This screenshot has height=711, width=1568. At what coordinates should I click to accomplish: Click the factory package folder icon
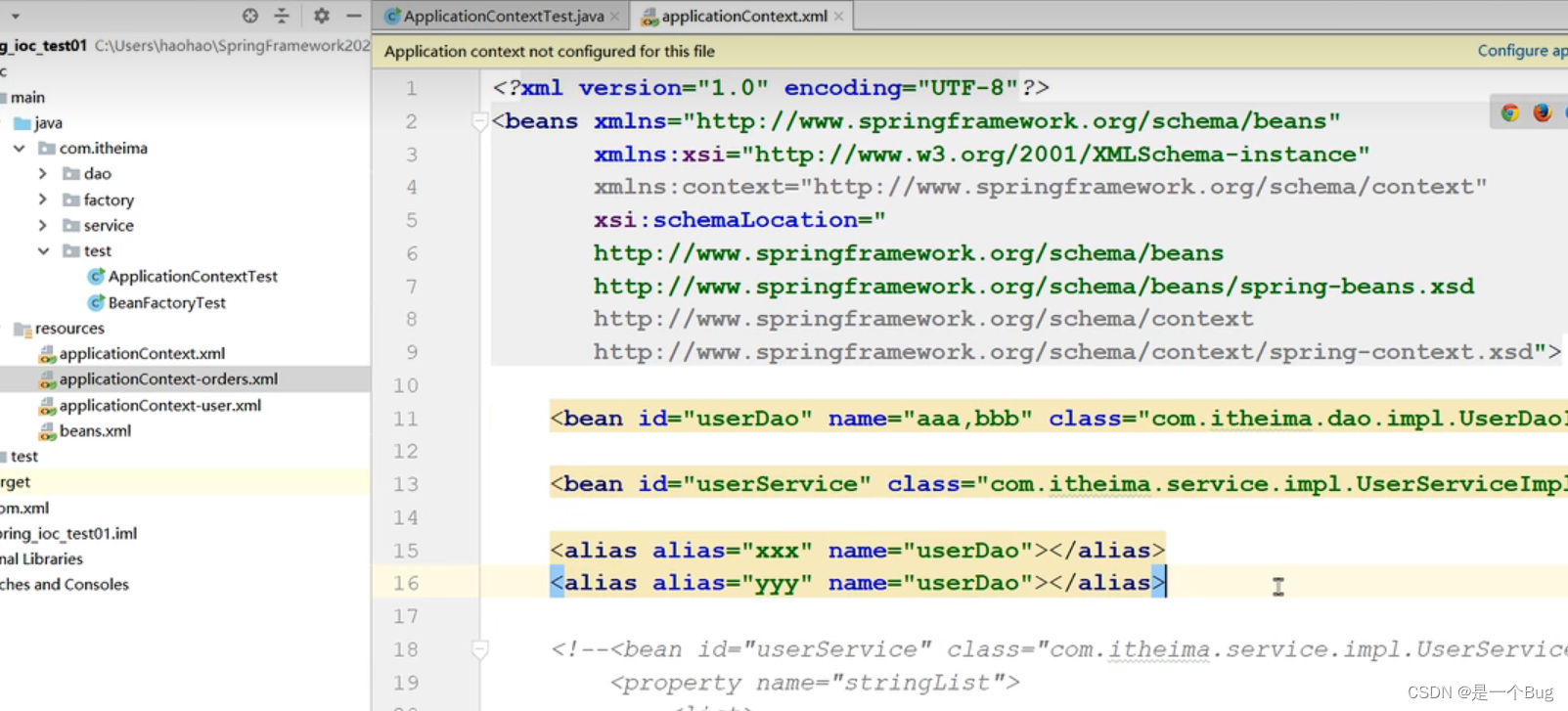coord(71,200)
